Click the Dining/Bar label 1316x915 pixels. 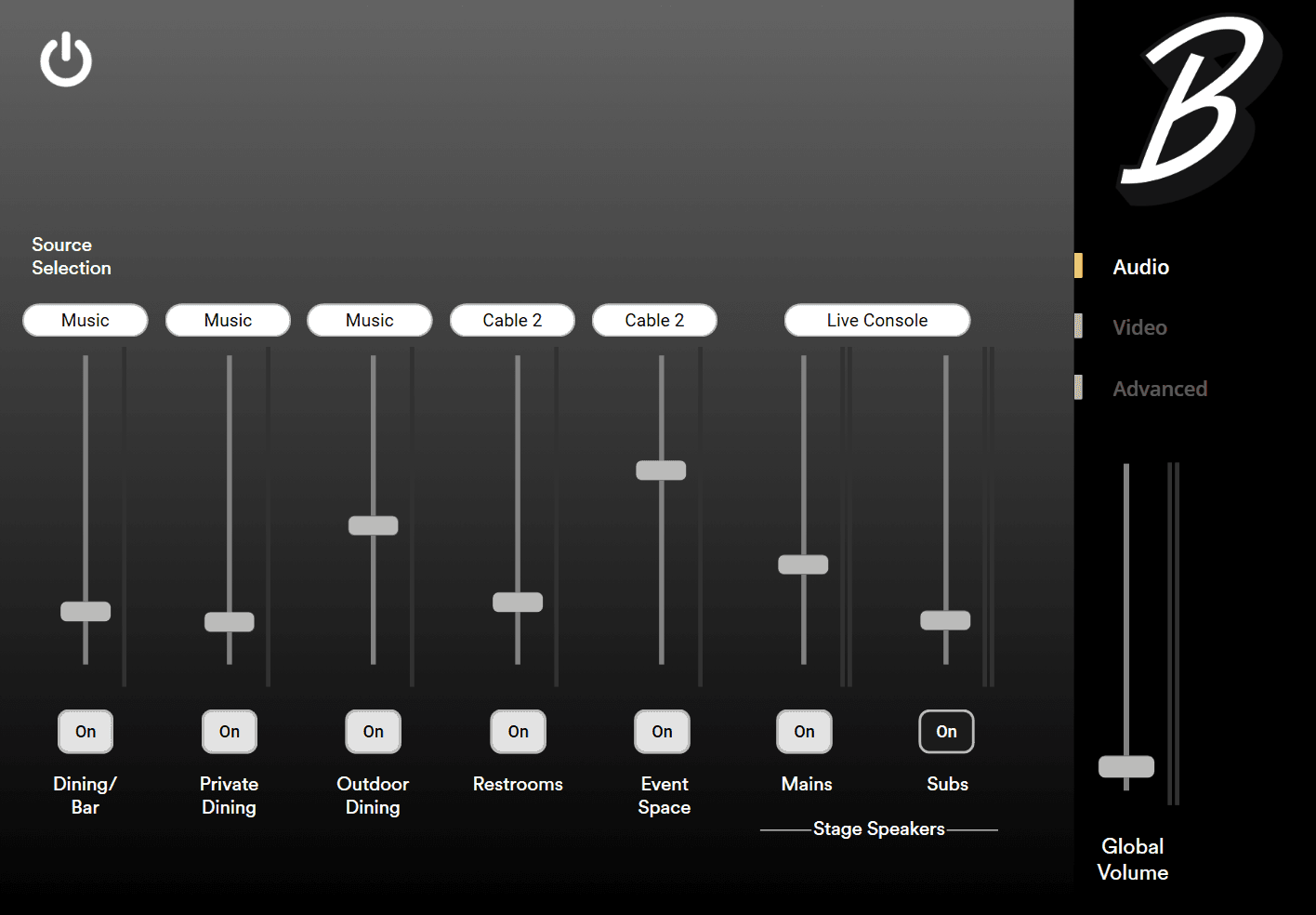(x=85, y=796)
